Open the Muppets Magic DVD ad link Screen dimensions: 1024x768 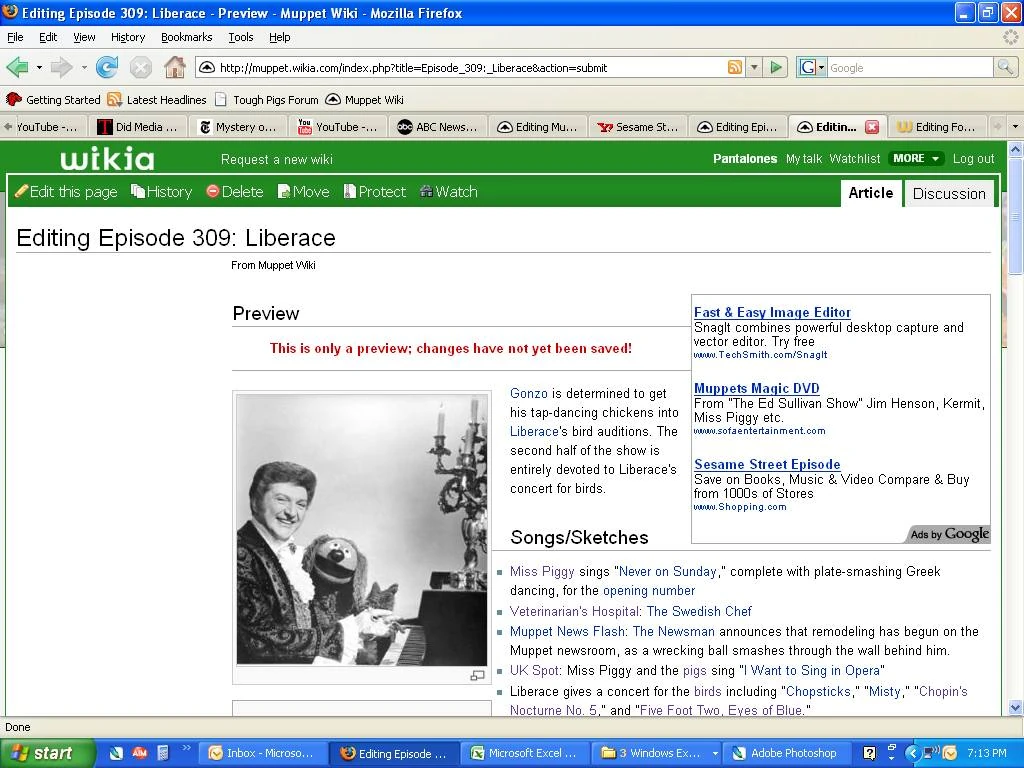pos(756,388)
